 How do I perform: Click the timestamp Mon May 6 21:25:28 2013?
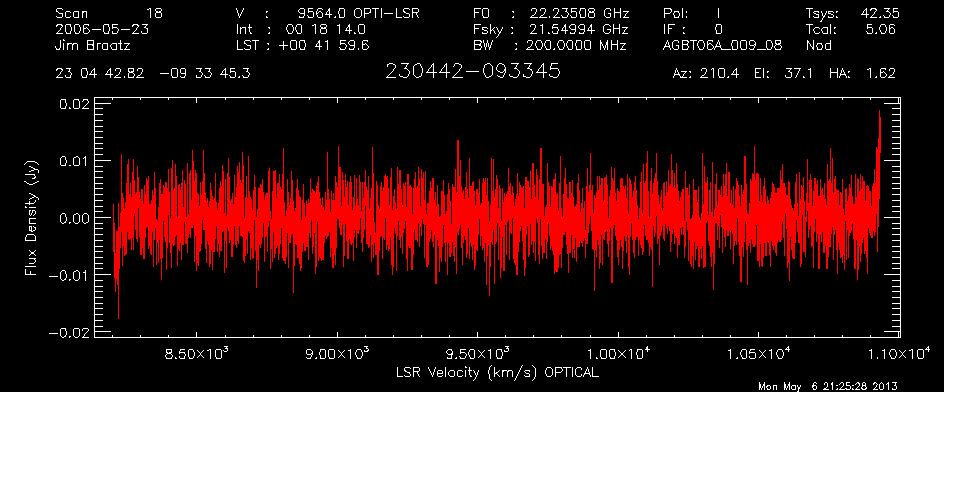[x=827, y=388]
